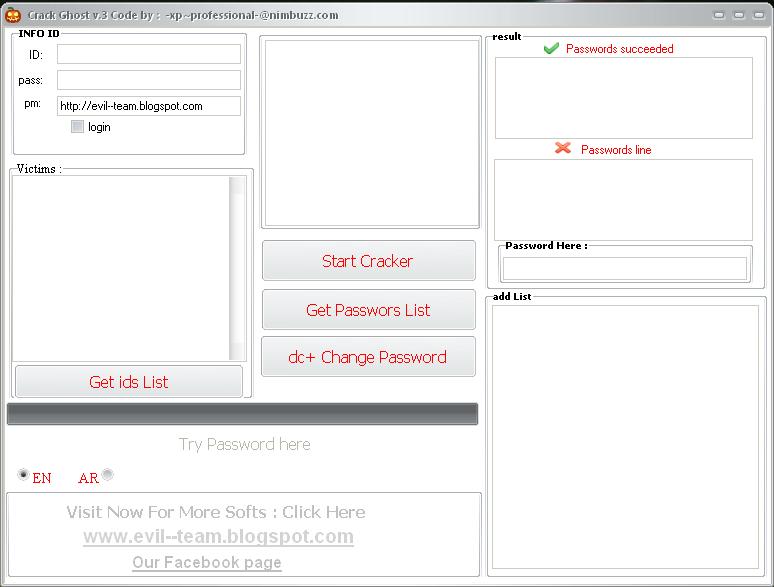This screenshot has width=774, height=587.
Task: Open the Our Facebook page link
Action: pyautogui.click(x=207, y=562)
